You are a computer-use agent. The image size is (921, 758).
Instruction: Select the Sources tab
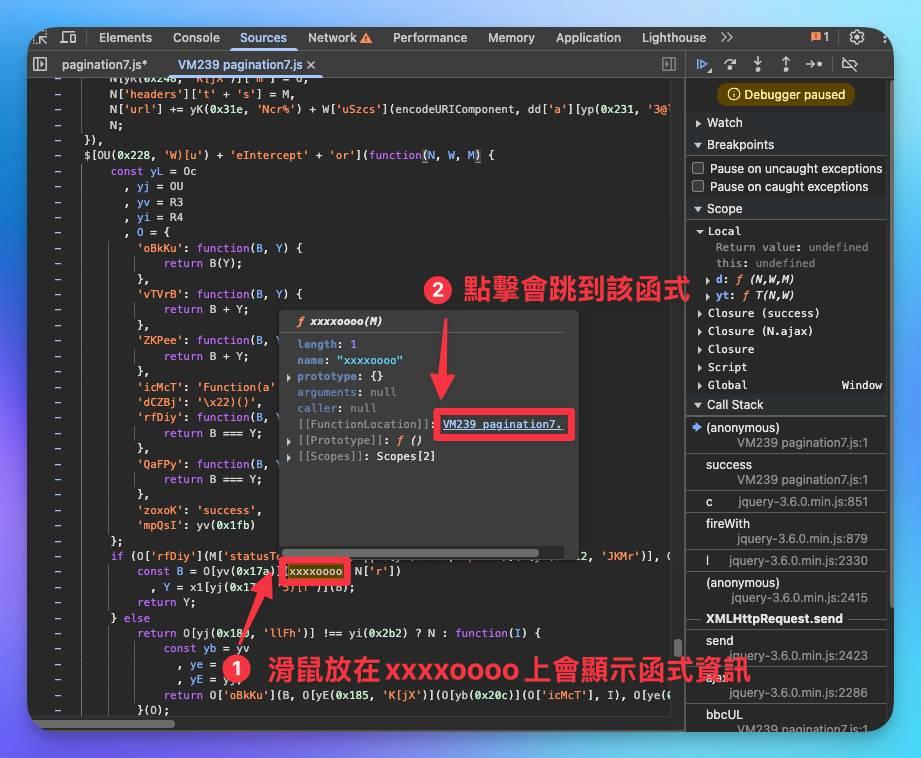point(263,38)
